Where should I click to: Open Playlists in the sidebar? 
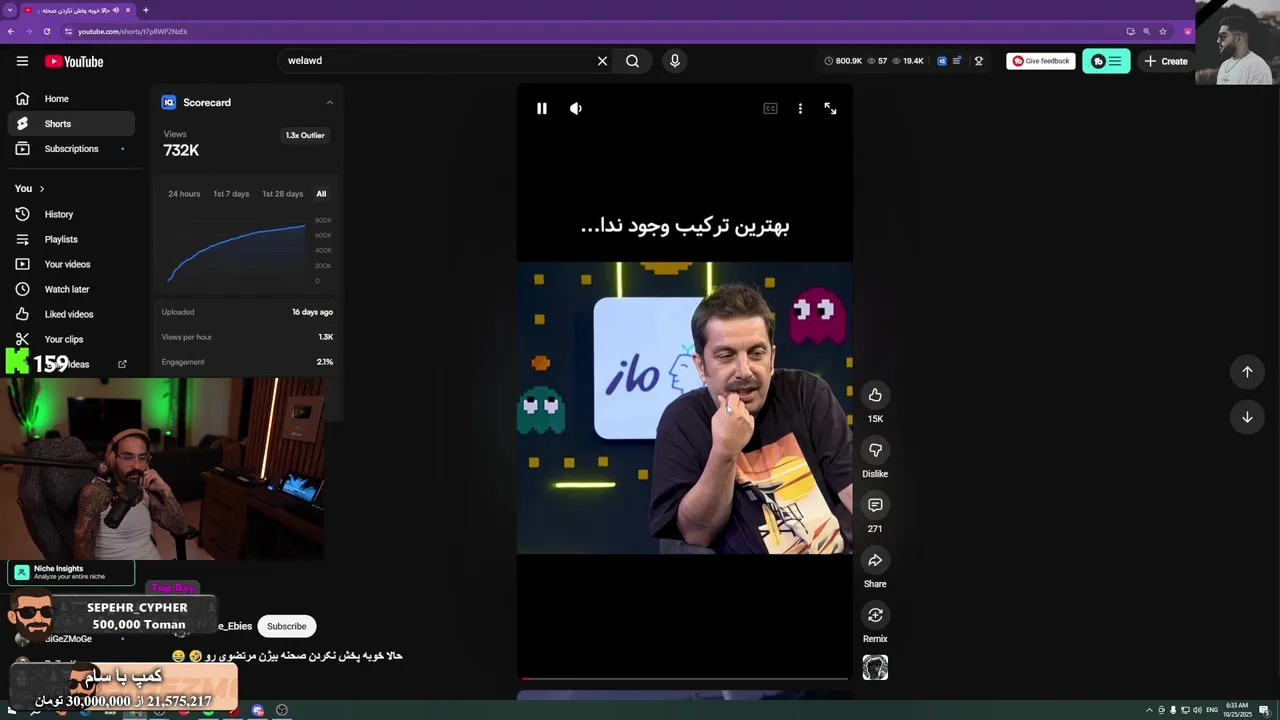click(70, 239)
